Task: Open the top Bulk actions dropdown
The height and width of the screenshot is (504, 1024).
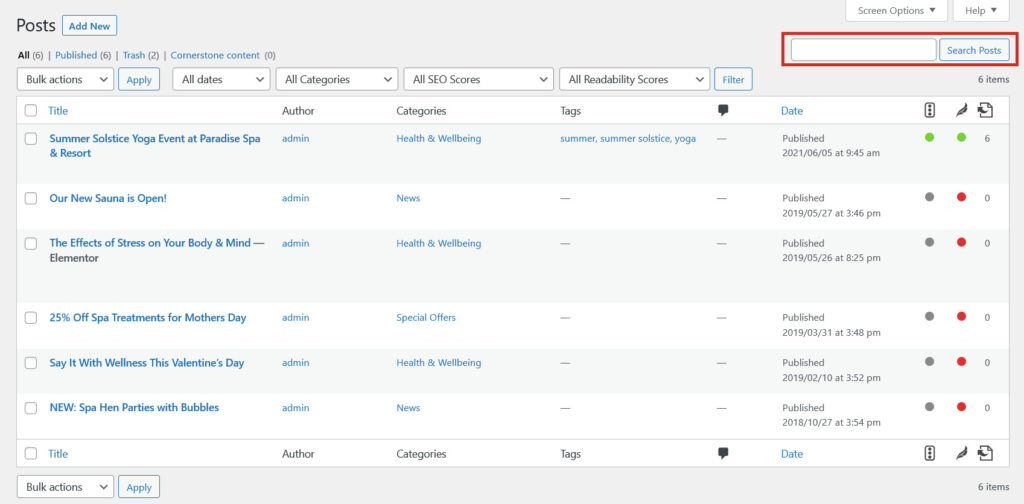Action: coord(65,79)
